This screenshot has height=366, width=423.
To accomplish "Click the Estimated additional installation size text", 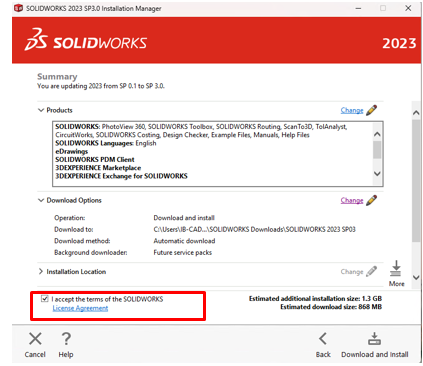I will click(315, 298).
